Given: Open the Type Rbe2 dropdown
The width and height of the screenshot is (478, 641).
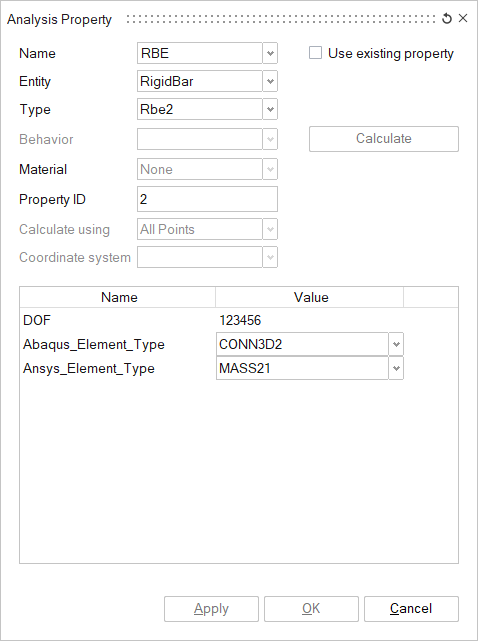Looking at the screenshot, I should 270,109.
